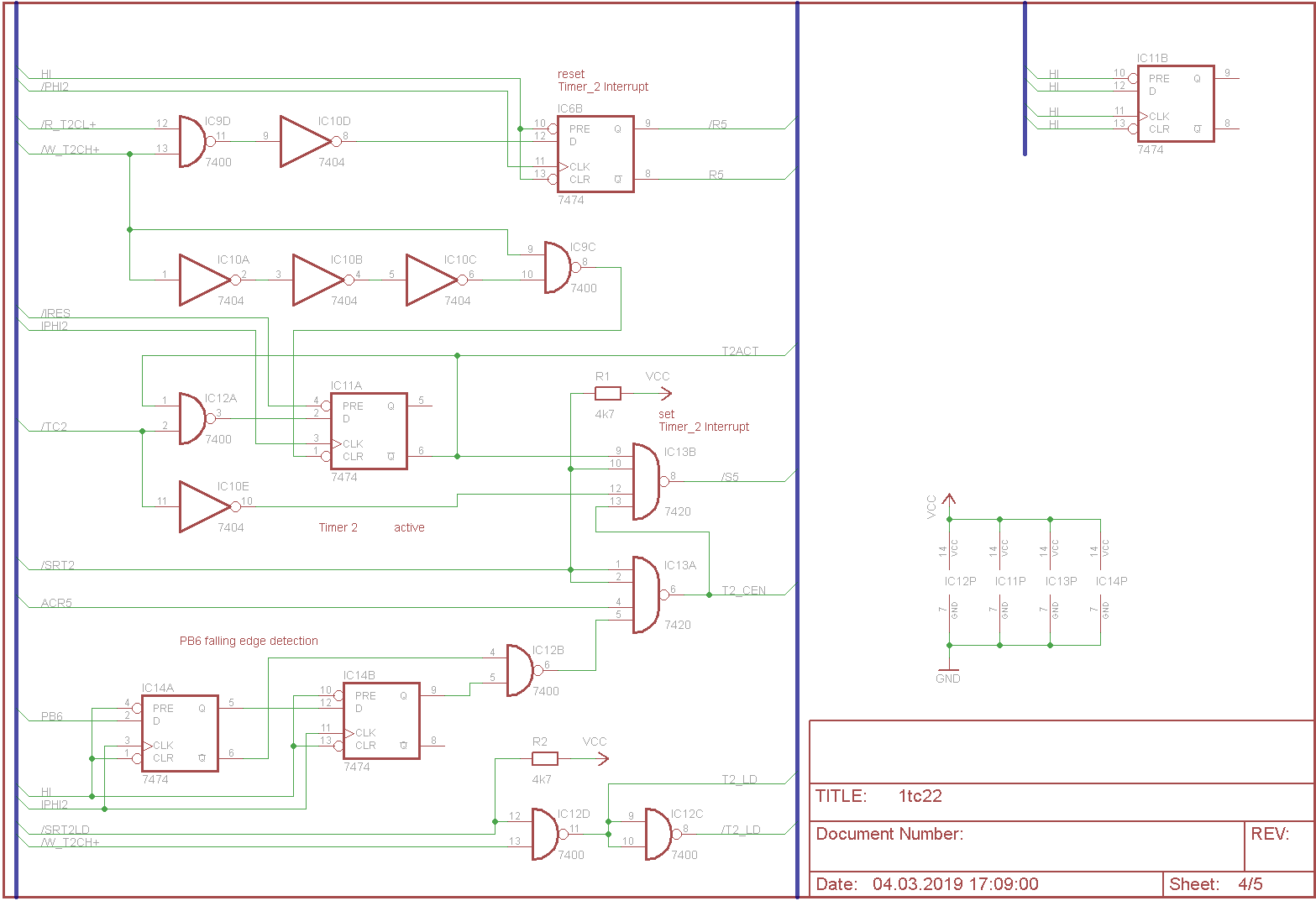The width and height of the screenshot is (1316, 901).
Task: Click the 'PB6 falling edge detection' annotation
Action: [x=249, y=641]
